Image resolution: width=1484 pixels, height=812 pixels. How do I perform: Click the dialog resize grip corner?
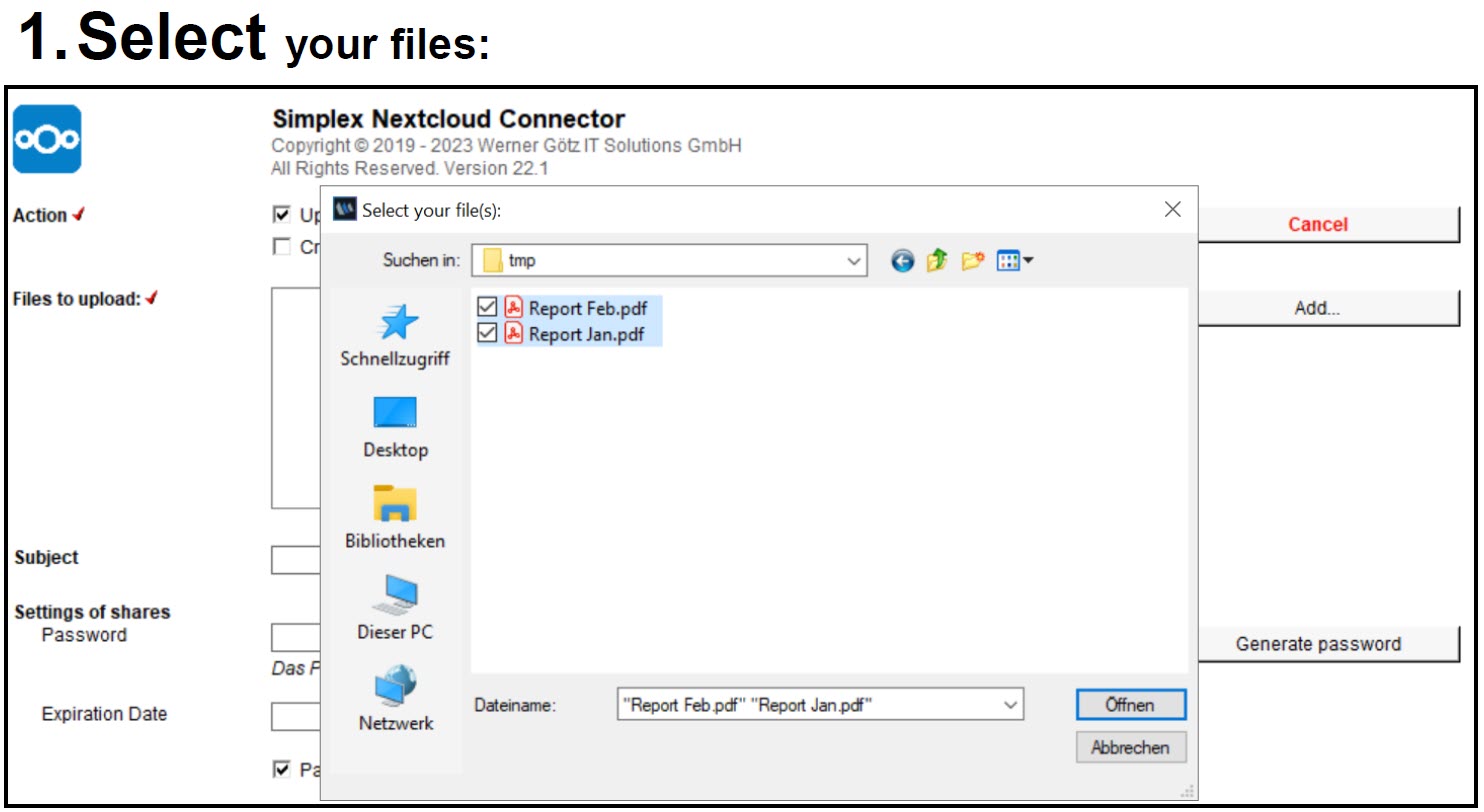click(1188, 791)
